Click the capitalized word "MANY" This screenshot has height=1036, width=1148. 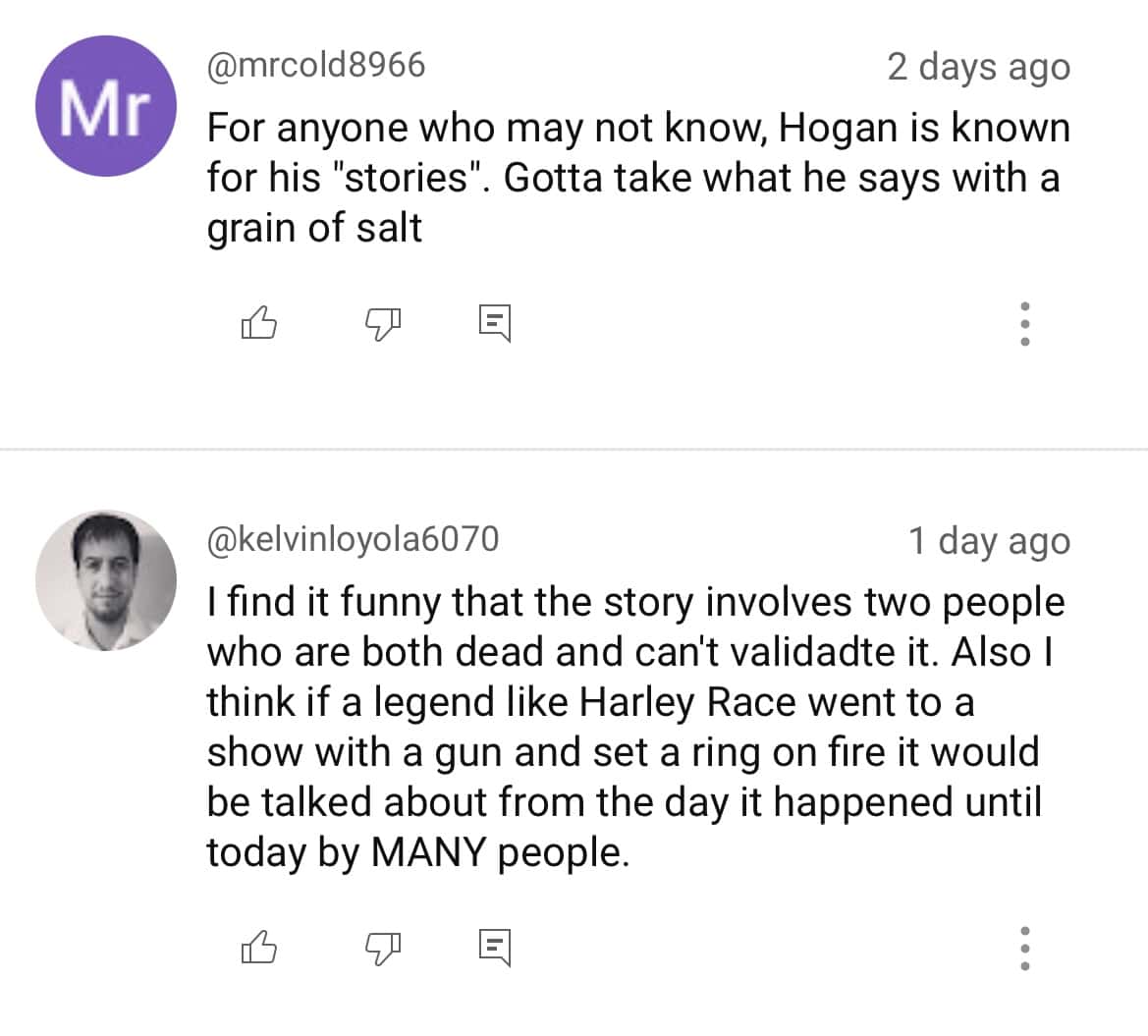(x=428, y=852)
